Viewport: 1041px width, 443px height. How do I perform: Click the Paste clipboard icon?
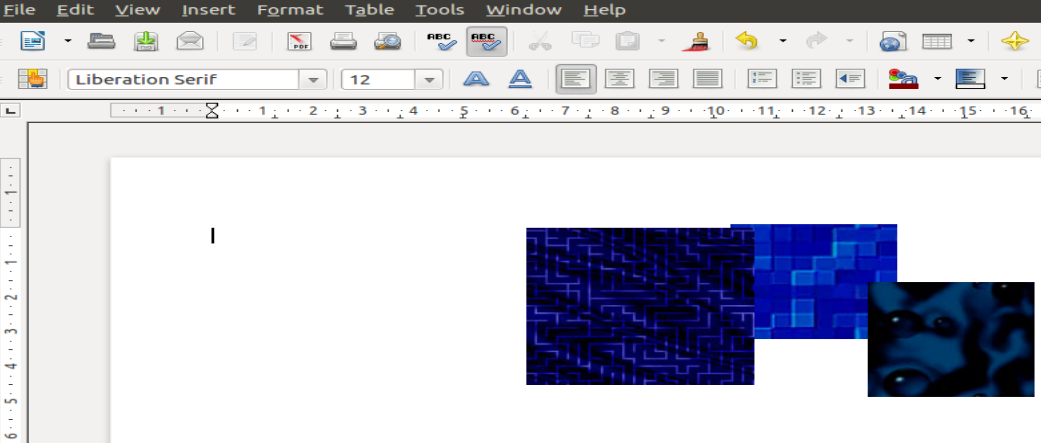[627, 41]
